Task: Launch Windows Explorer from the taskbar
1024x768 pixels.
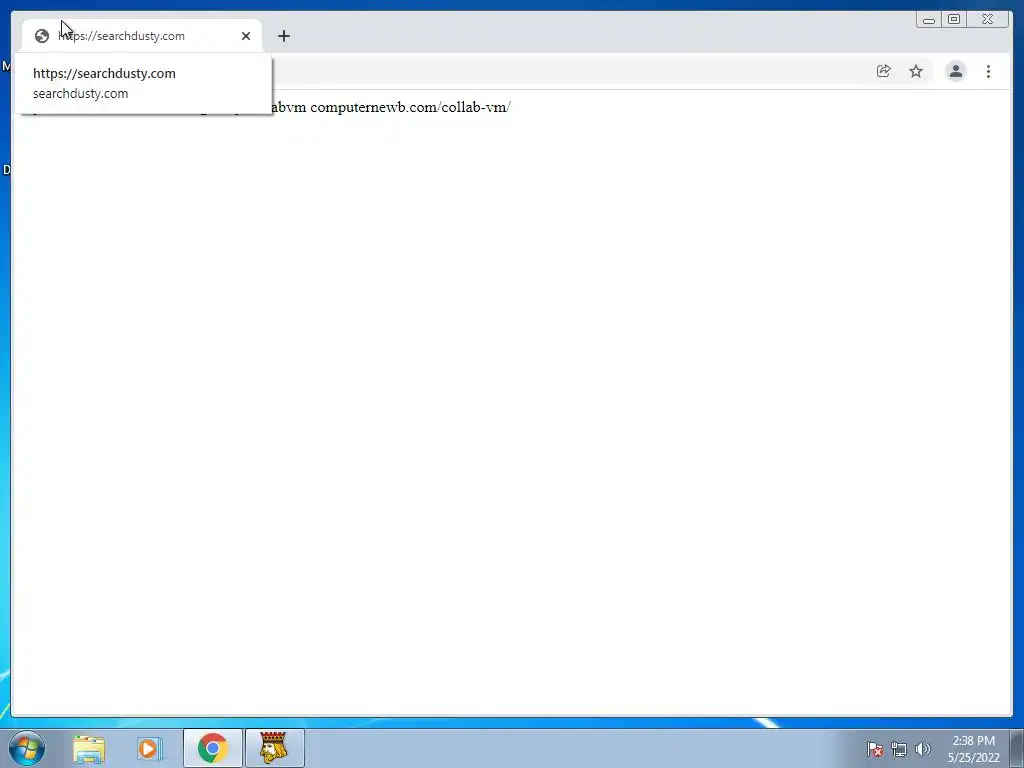Action: point(89,748)
